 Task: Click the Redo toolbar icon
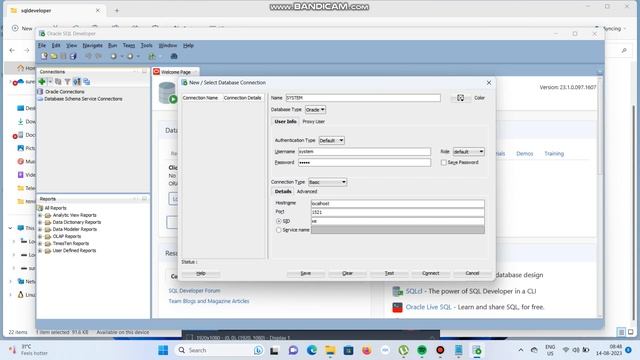click(98, 56)
